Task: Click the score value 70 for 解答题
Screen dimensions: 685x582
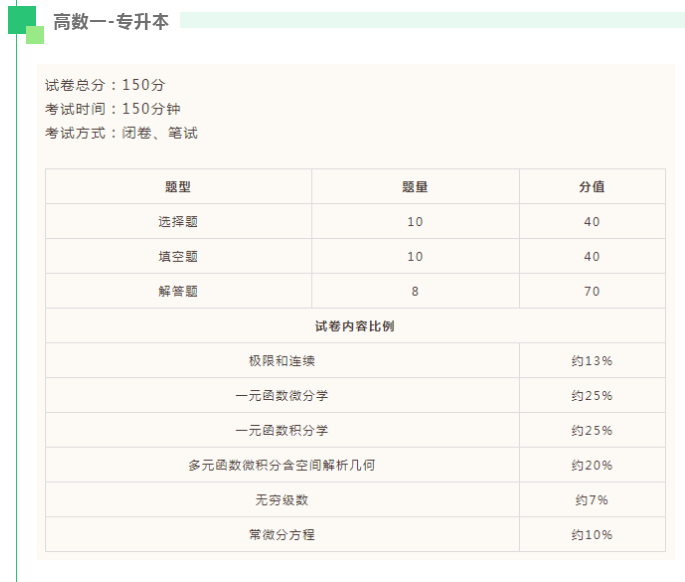Action: point(592,292)
